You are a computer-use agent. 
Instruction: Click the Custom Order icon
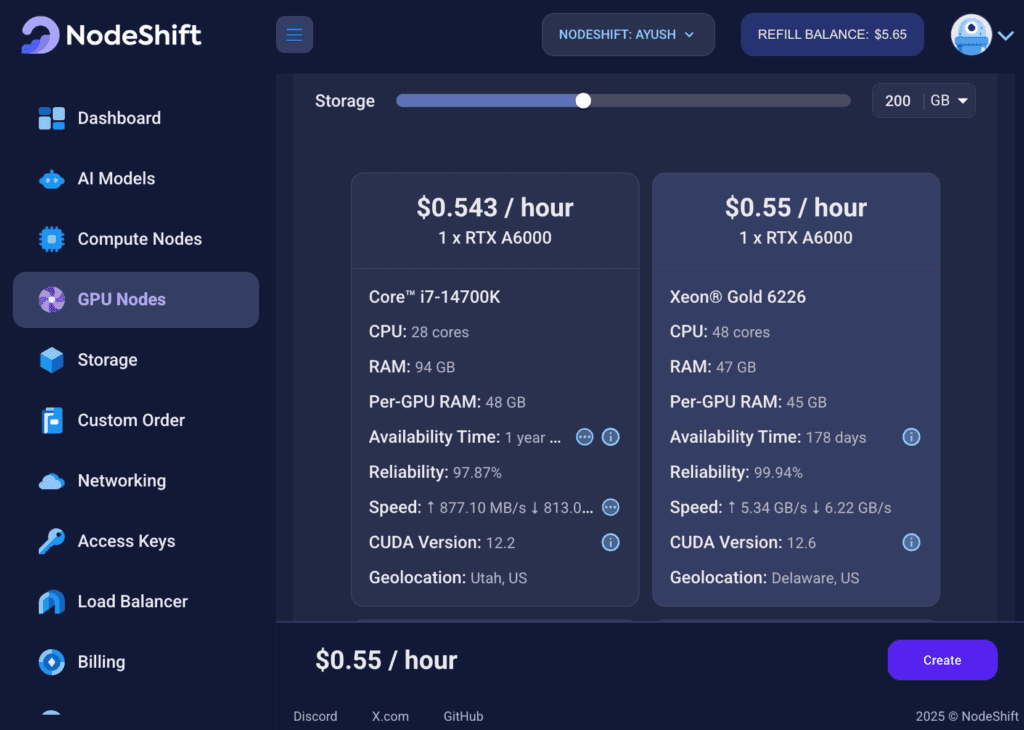tap(52, 421)
